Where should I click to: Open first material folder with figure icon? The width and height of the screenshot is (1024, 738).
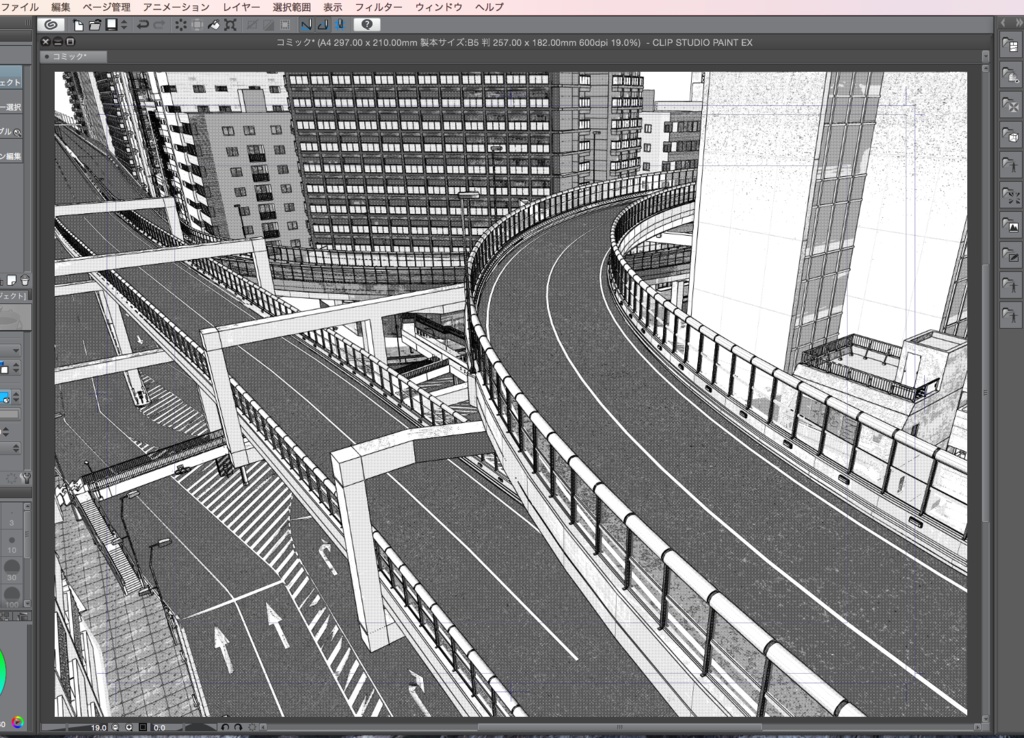[x=1010, y=166]
